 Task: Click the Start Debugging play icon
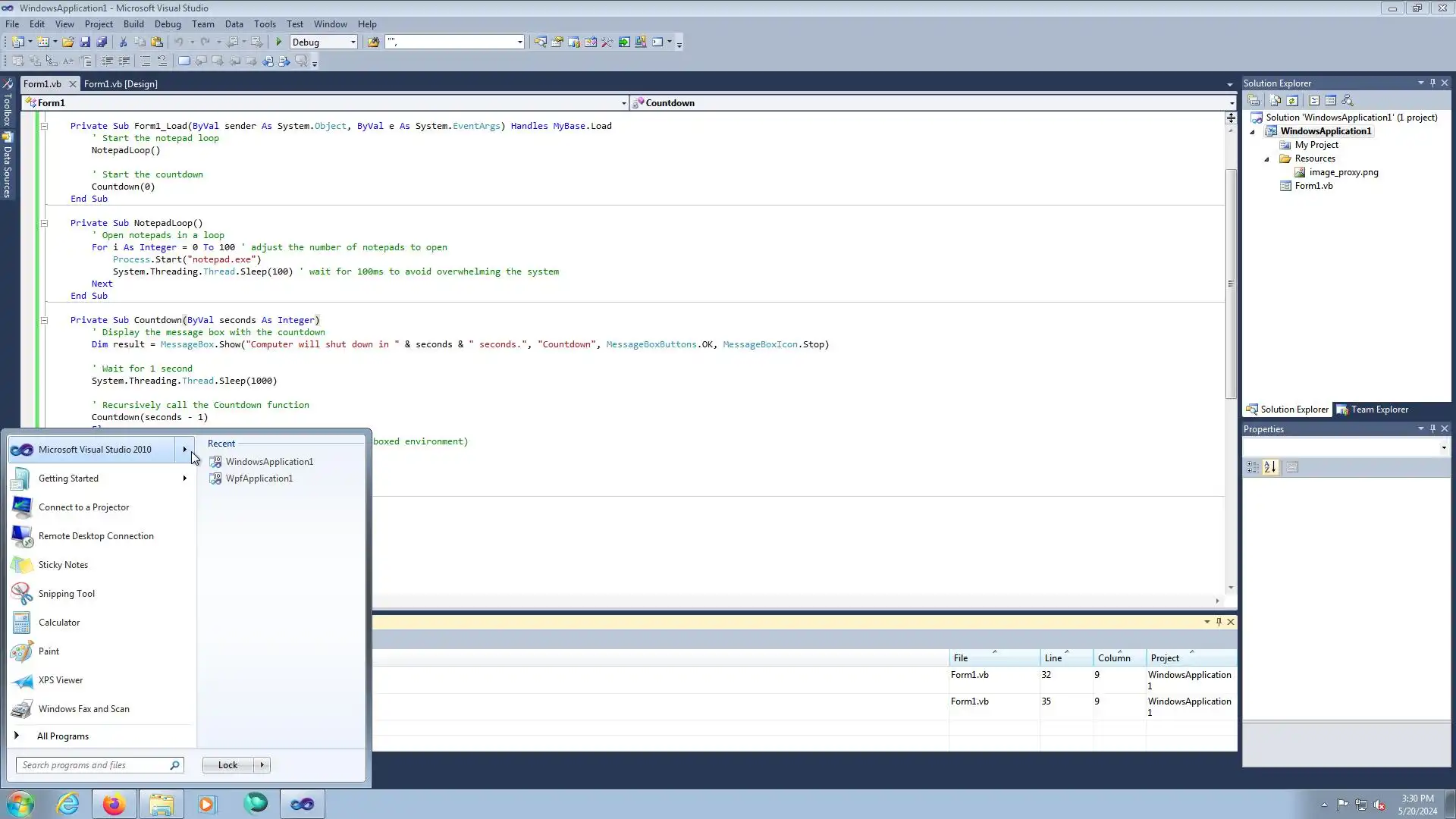[279, 42]
